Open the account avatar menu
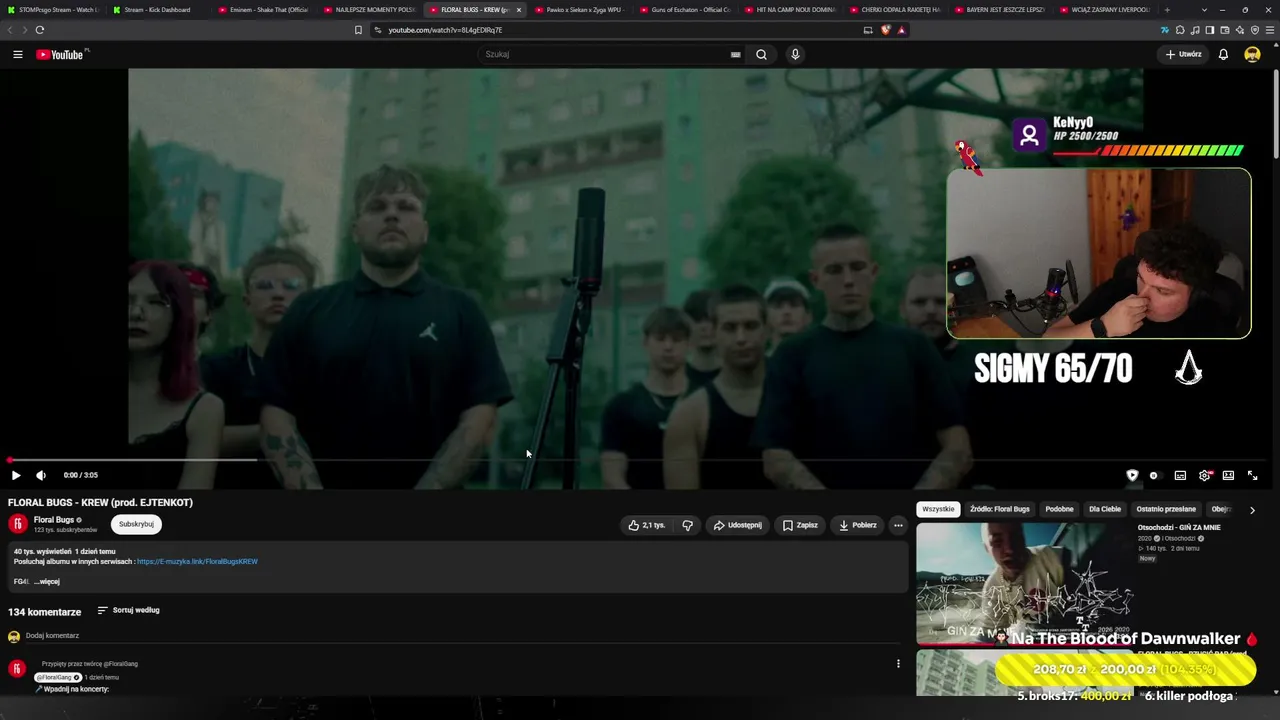1280x720 pixels. click(x=1252, y=54)
